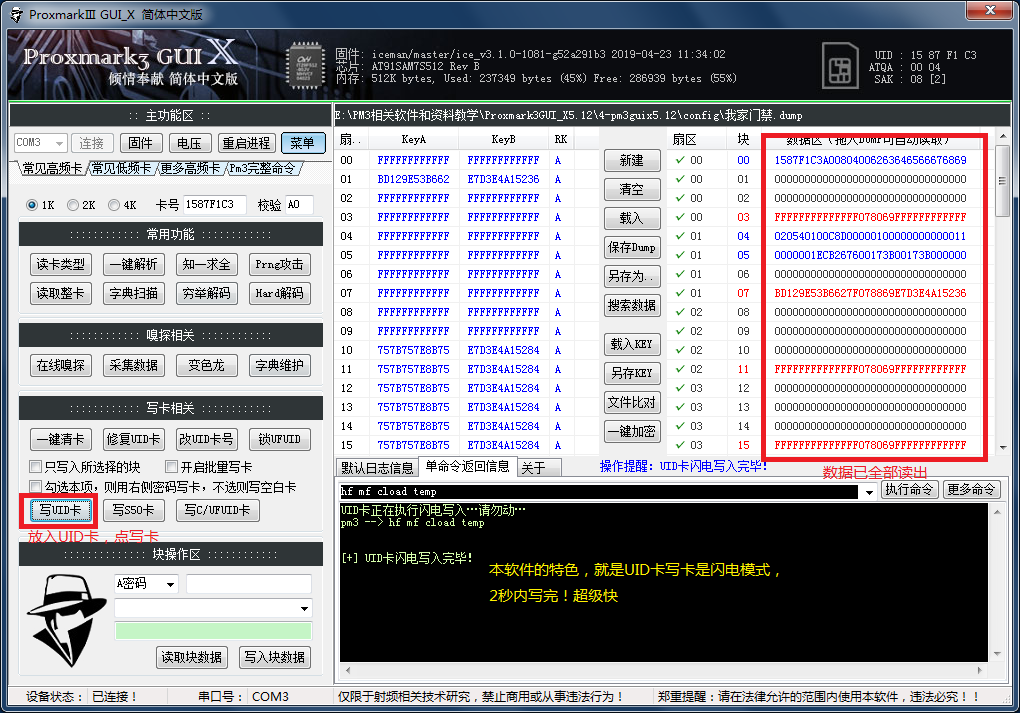Screen dimensions: 1020x713
Task: Click the console output vertical scrollbar
Action: coord(997,583)
